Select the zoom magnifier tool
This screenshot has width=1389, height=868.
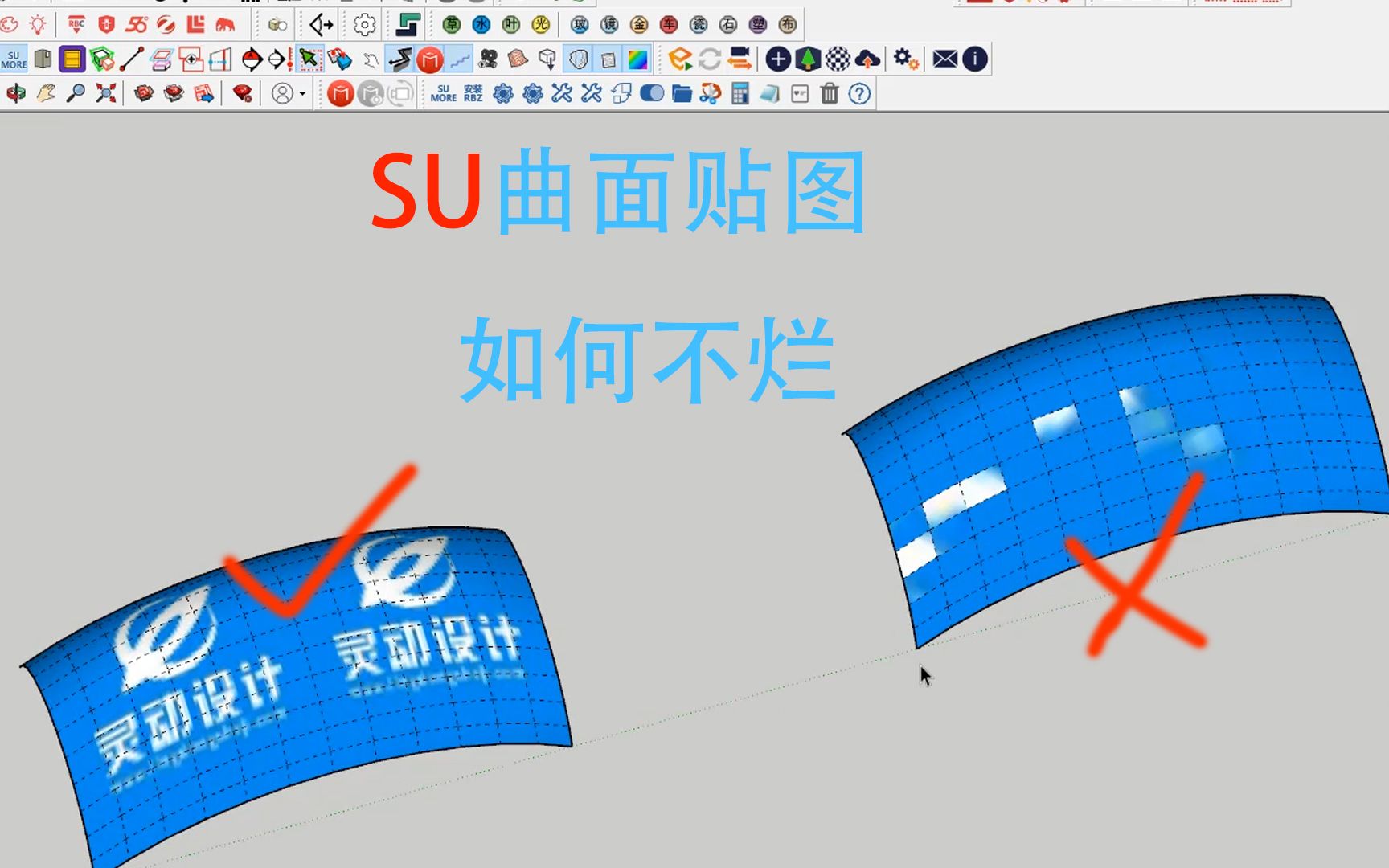pyautogui.click(x=76, y=94)
